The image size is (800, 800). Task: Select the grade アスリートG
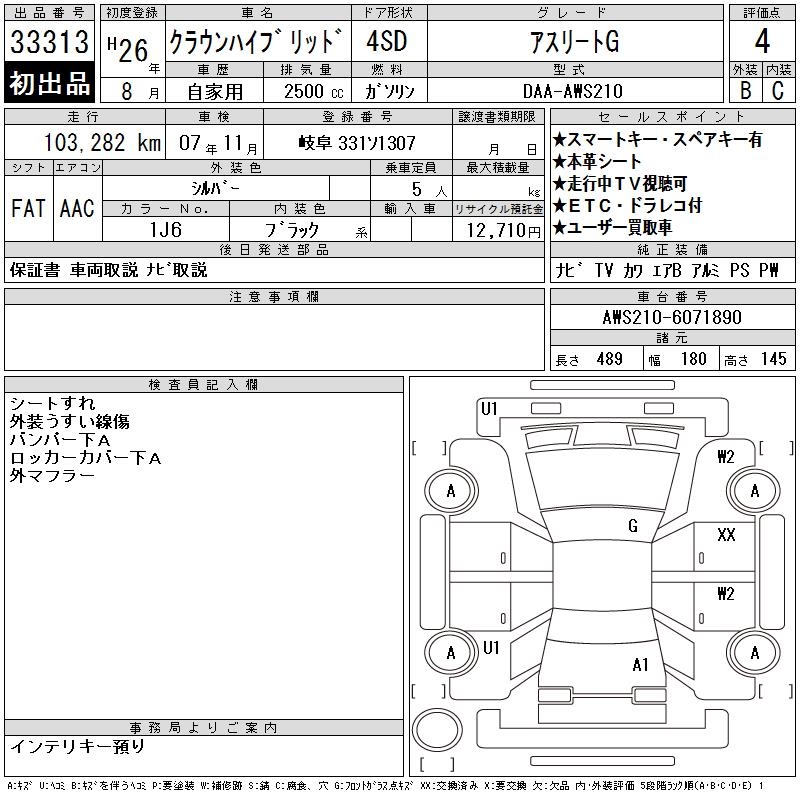[574, 41]
